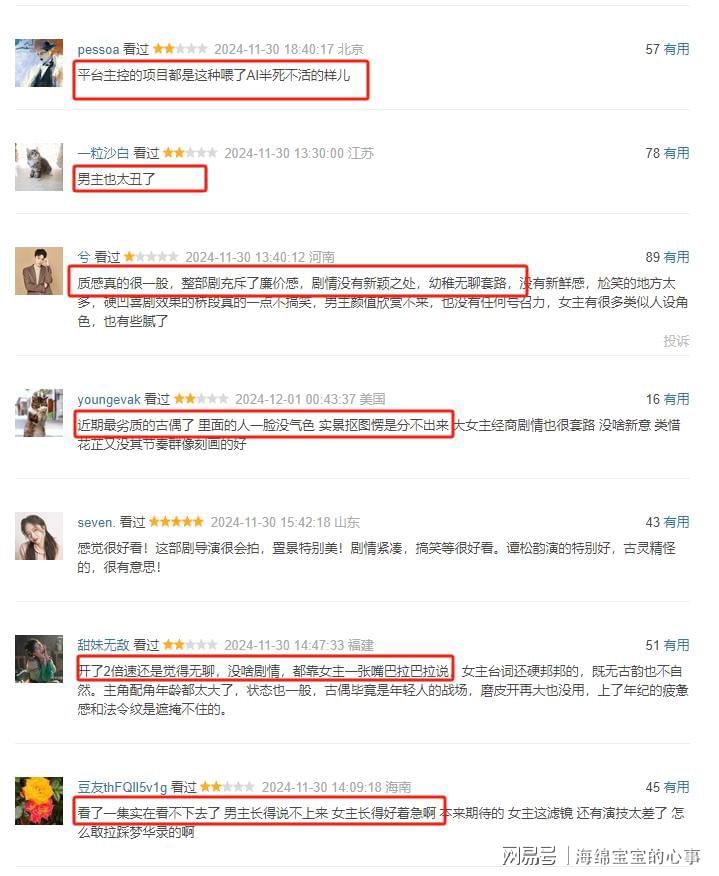This screenshot has width=719, height=876.
Task: Mark youngevak's 16-vote review useful
Action: (677, 399)
